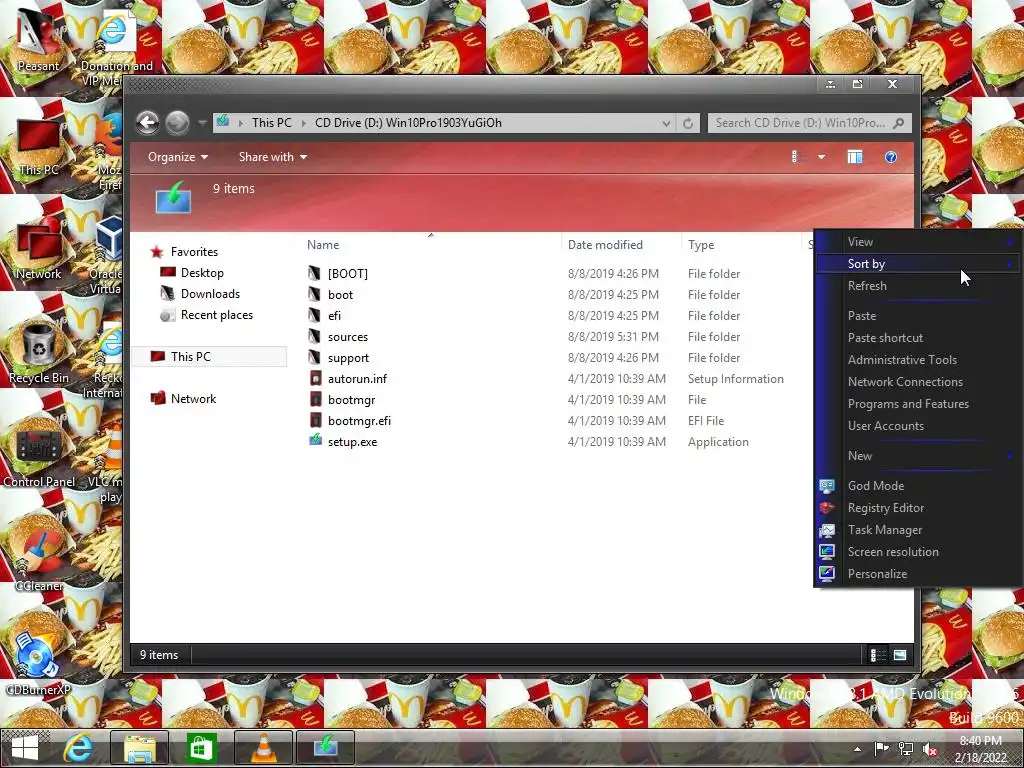Select the support folder name
The width and height of the screenshot is (1024, 768).
point(348,358)
